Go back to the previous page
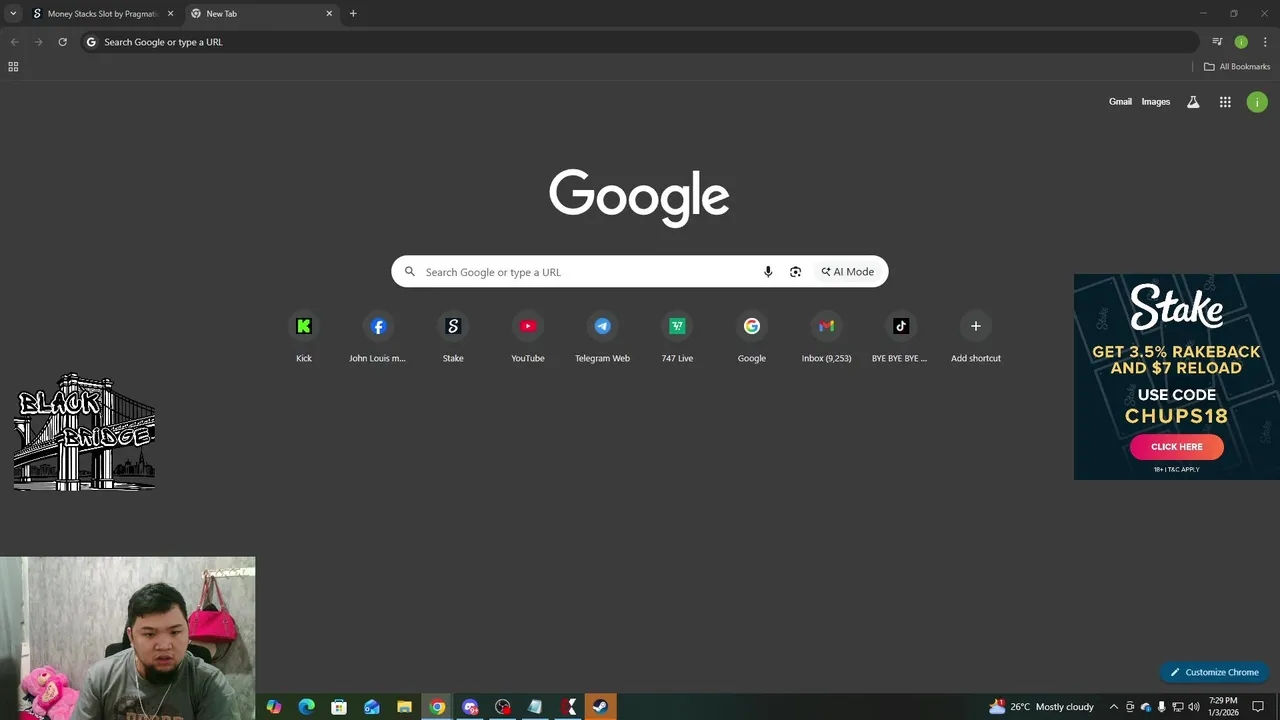The height and width of the screenshot is (720, 1280). pos(14,42)
